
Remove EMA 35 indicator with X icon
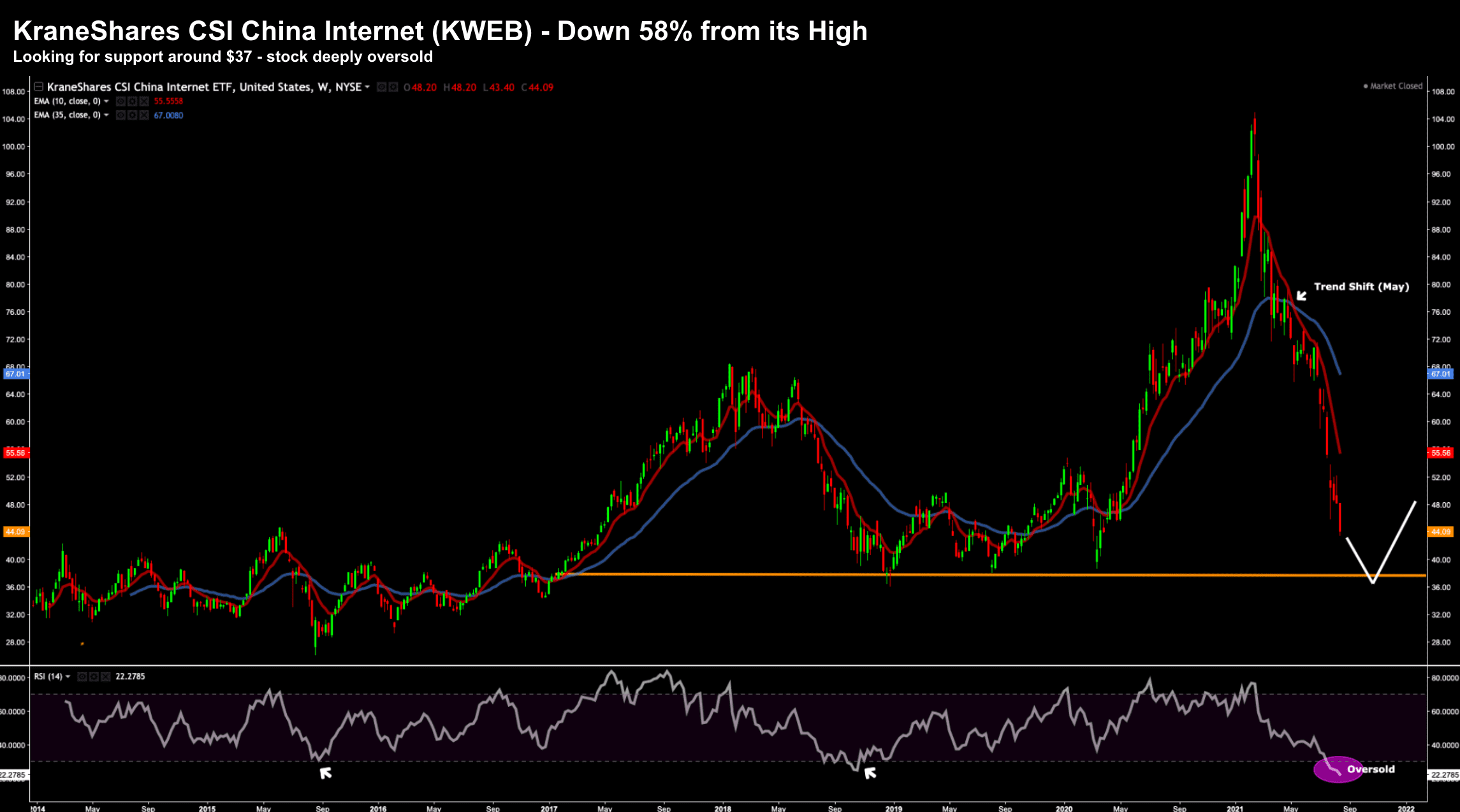pos(143,115)
